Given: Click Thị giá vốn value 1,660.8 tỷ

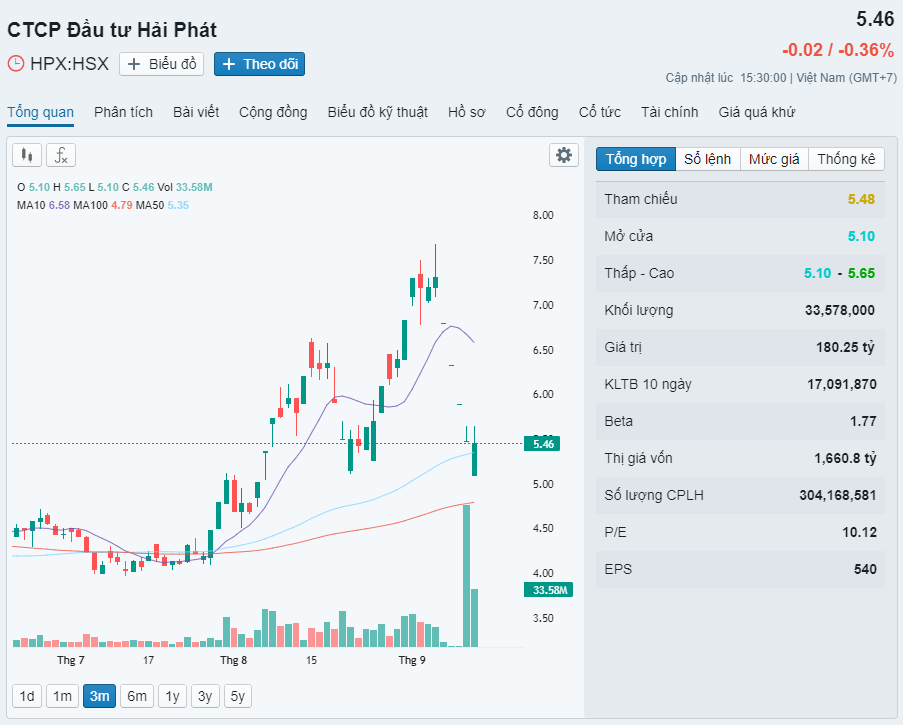Looking at the screenshot, I should click(845, 458).
